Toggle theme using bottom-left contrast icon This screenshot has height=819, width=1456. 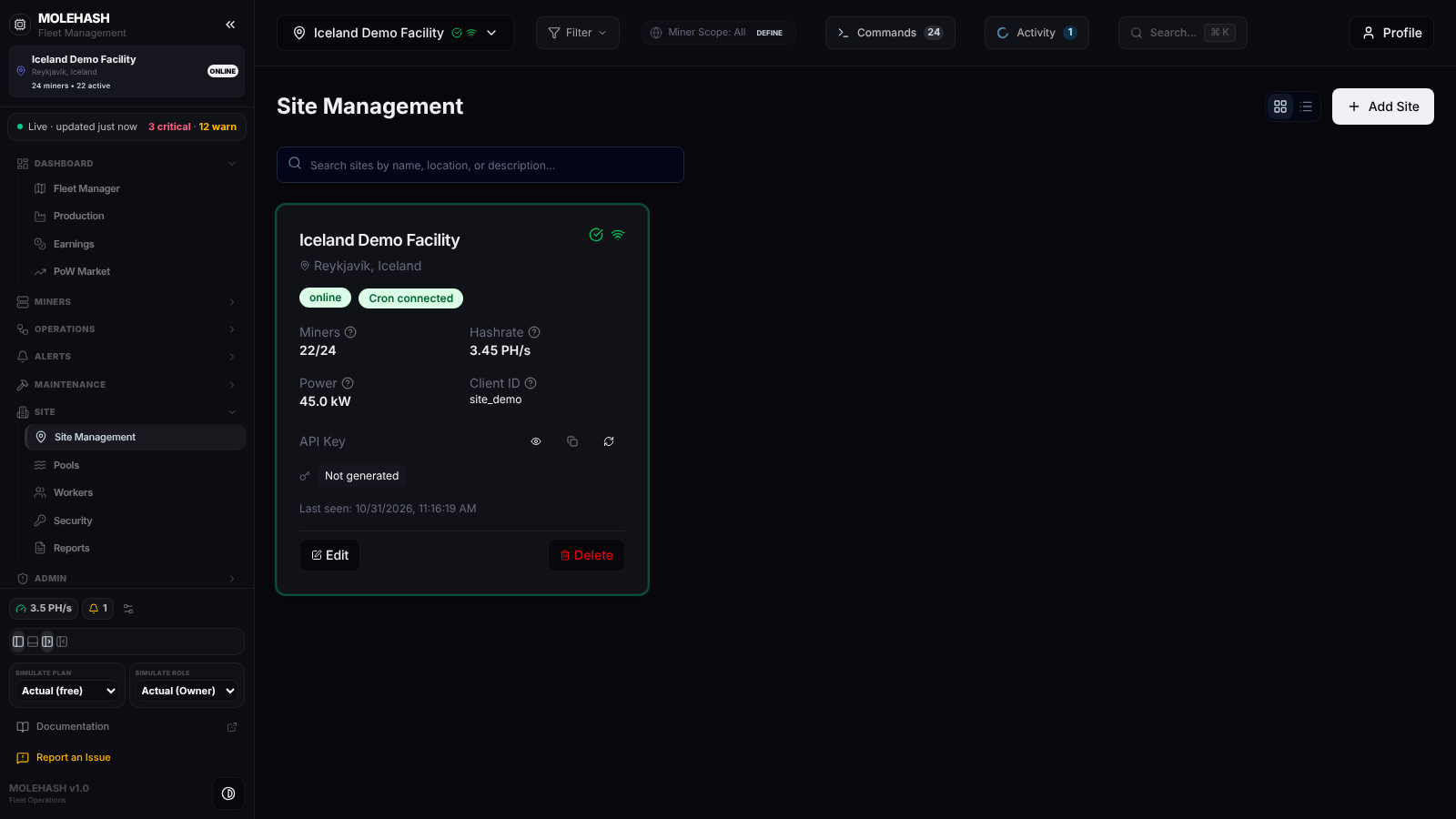[228, 794]
